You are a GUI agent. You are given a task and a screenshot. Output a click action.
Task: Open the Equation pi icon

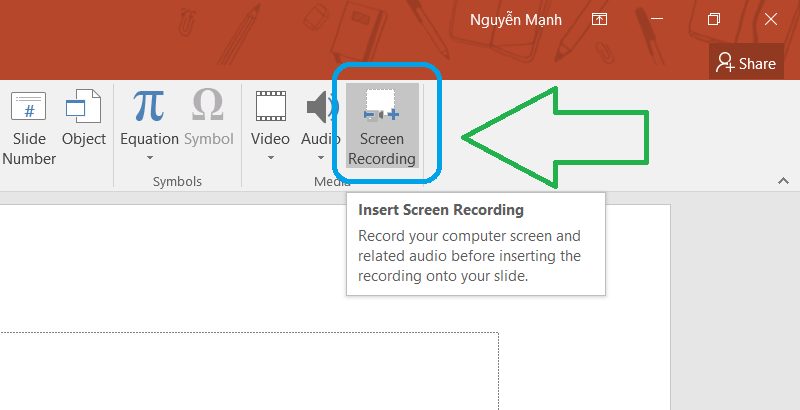tap(149, 106)
